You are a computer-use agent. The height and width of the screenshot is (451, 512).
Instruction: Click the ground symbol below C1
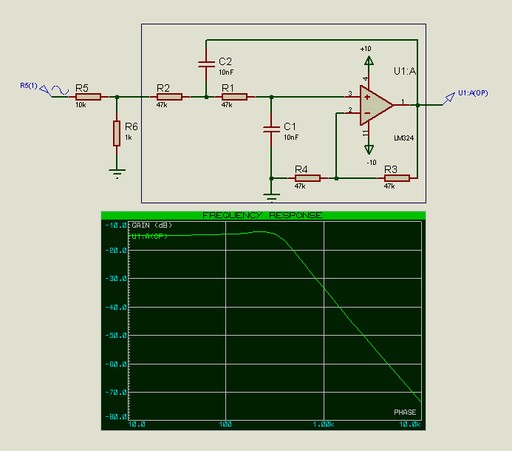pyautogui.click(x=271, y=197)
